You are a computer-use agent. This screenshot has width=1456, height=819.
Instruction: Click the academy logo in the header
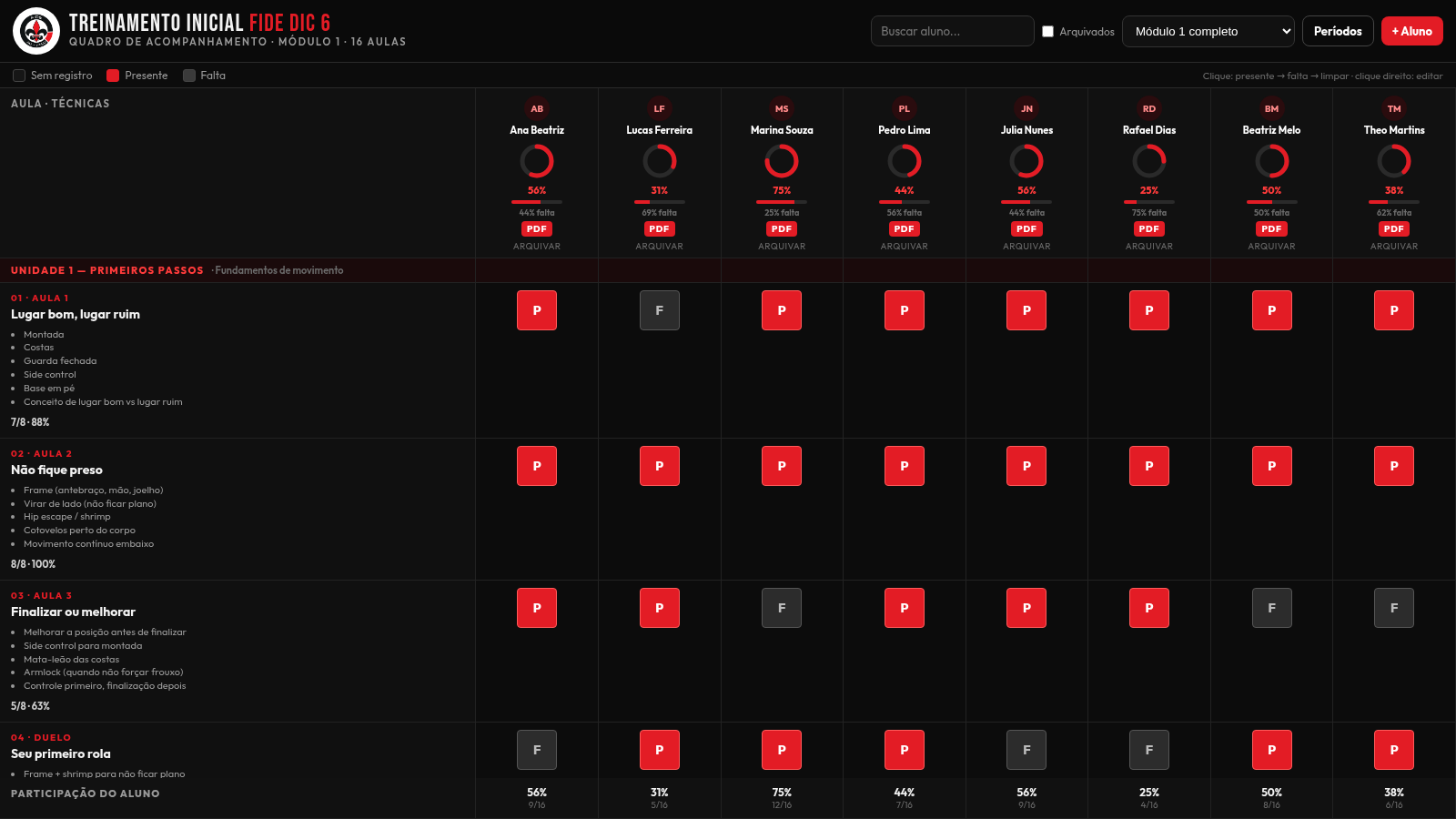[36, 31]
